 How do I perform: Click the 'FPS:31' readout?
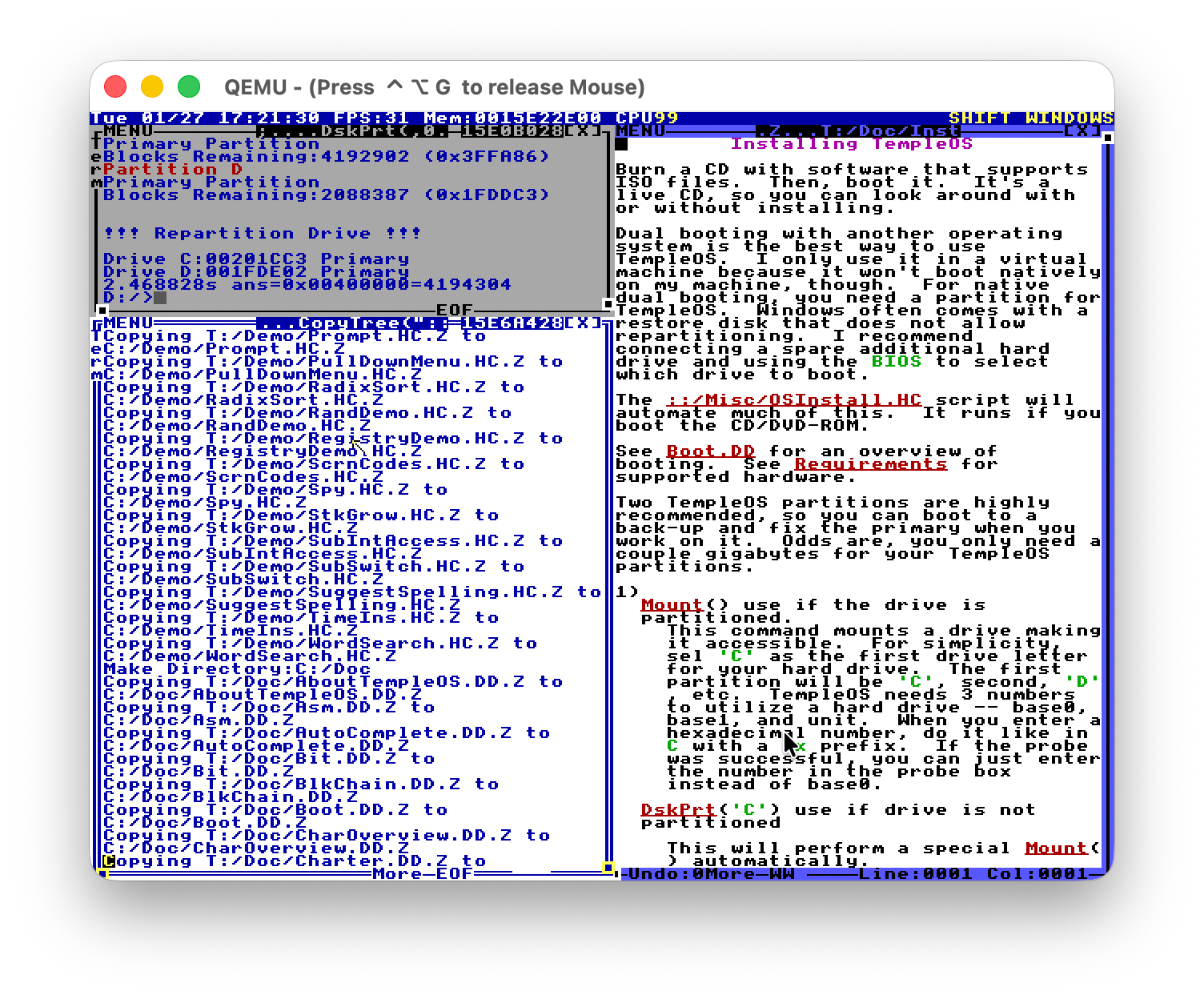(371, 118)
